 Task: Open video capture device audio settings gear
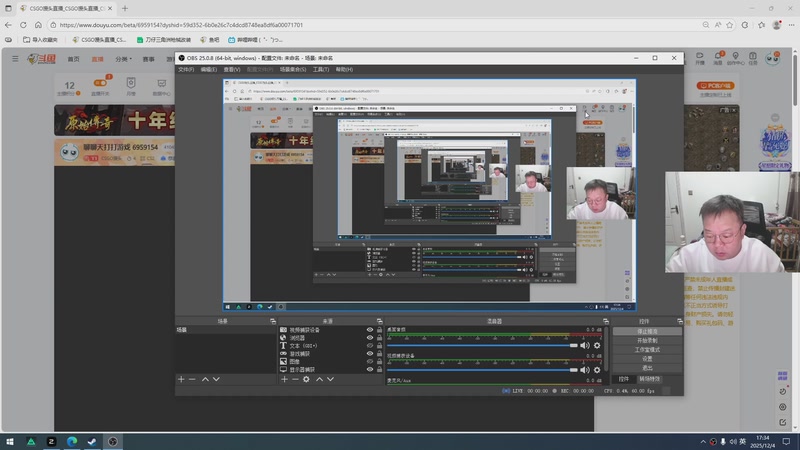pyautogui.click(x=597, y=370)
